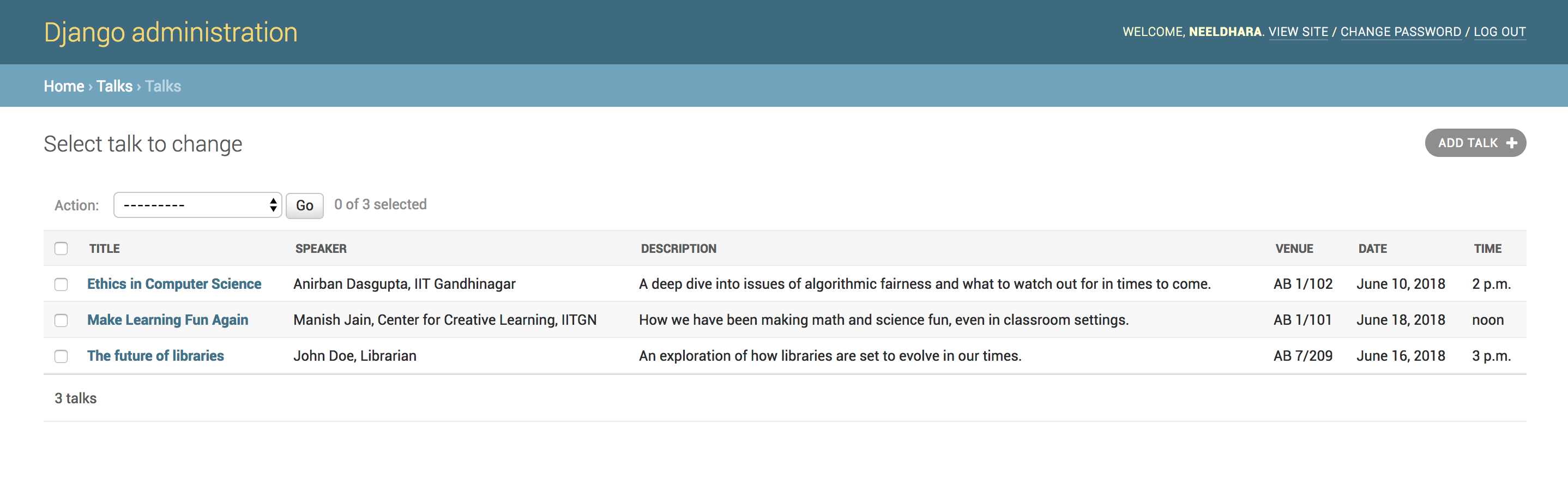Screen dimensions: 1568x497
Task: Click the Action dropdown arrows
Action: tap(273, 205)
